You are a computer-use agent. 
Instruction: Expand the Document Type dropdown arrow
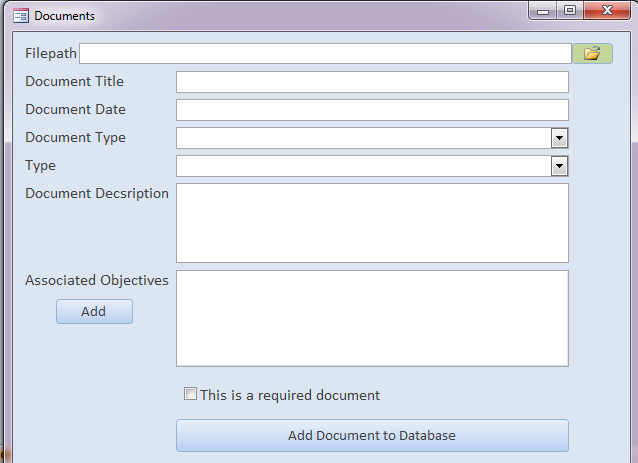pos(560,138)
